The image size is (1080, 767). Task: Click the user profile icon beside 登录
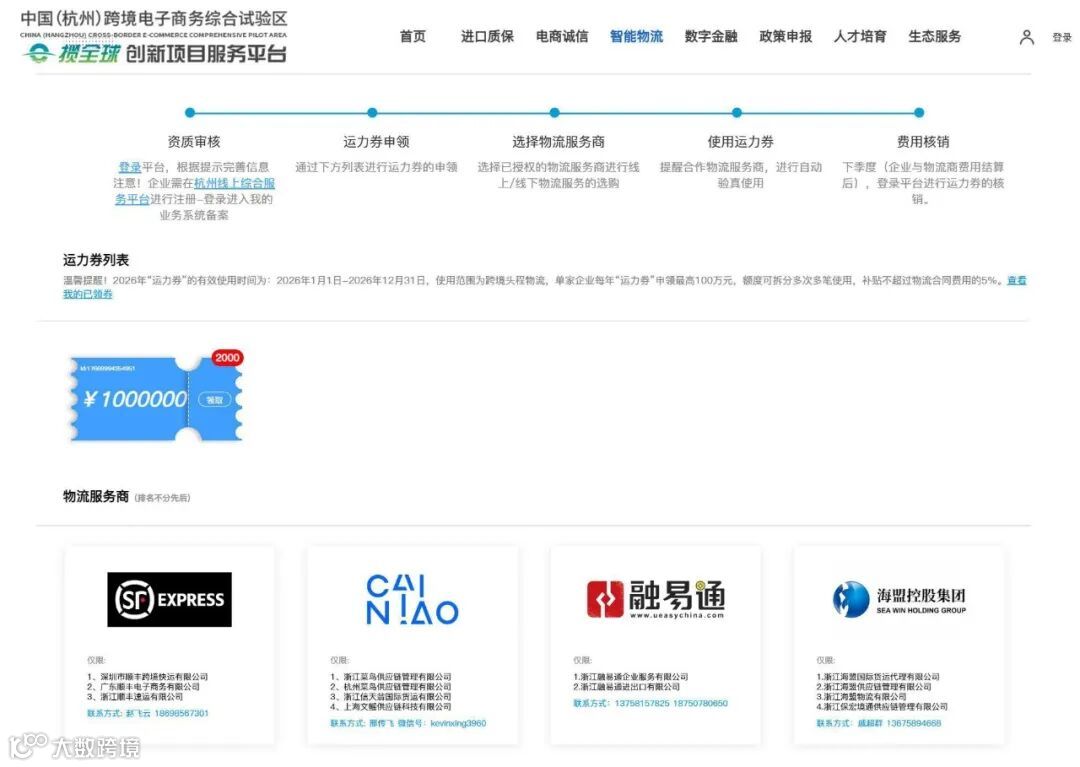(x=1027, y=36)
